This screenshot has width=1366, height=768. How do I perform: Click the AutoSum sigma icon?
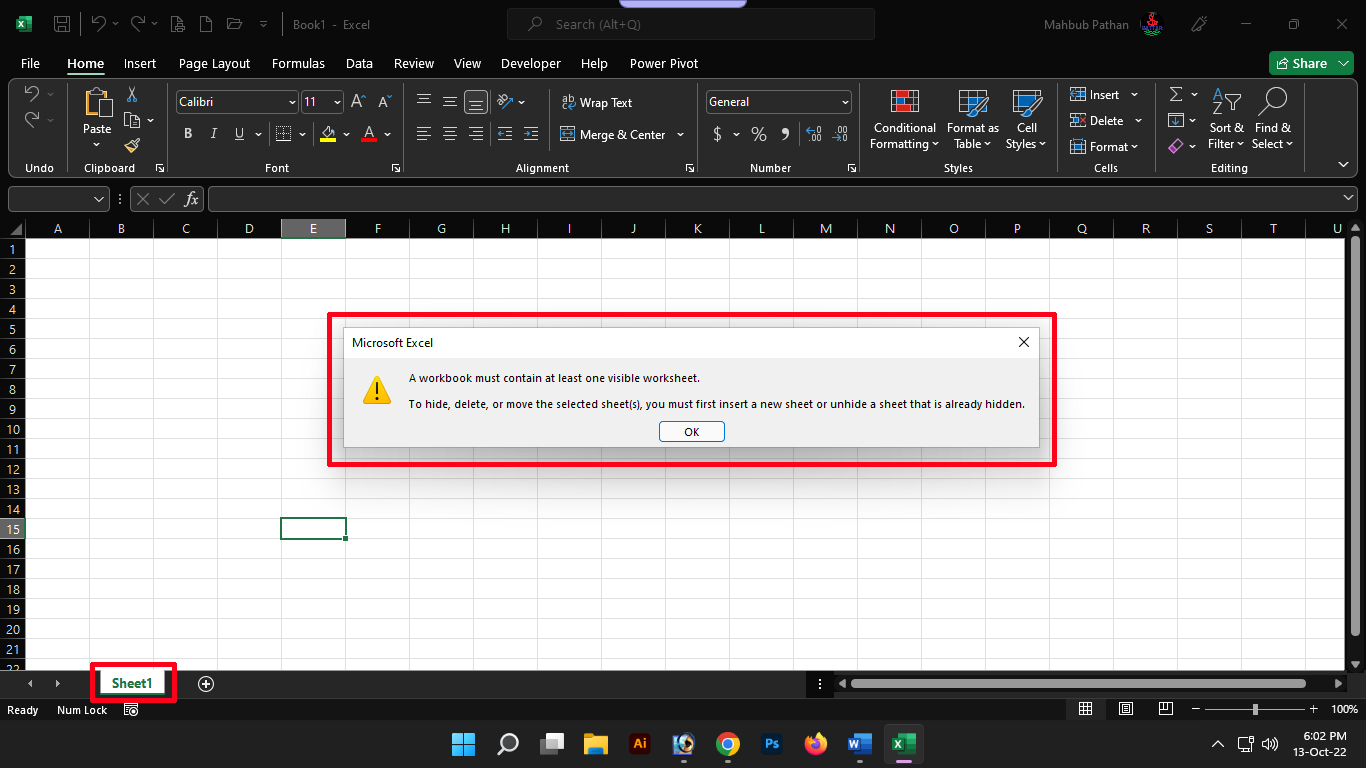1176,94
